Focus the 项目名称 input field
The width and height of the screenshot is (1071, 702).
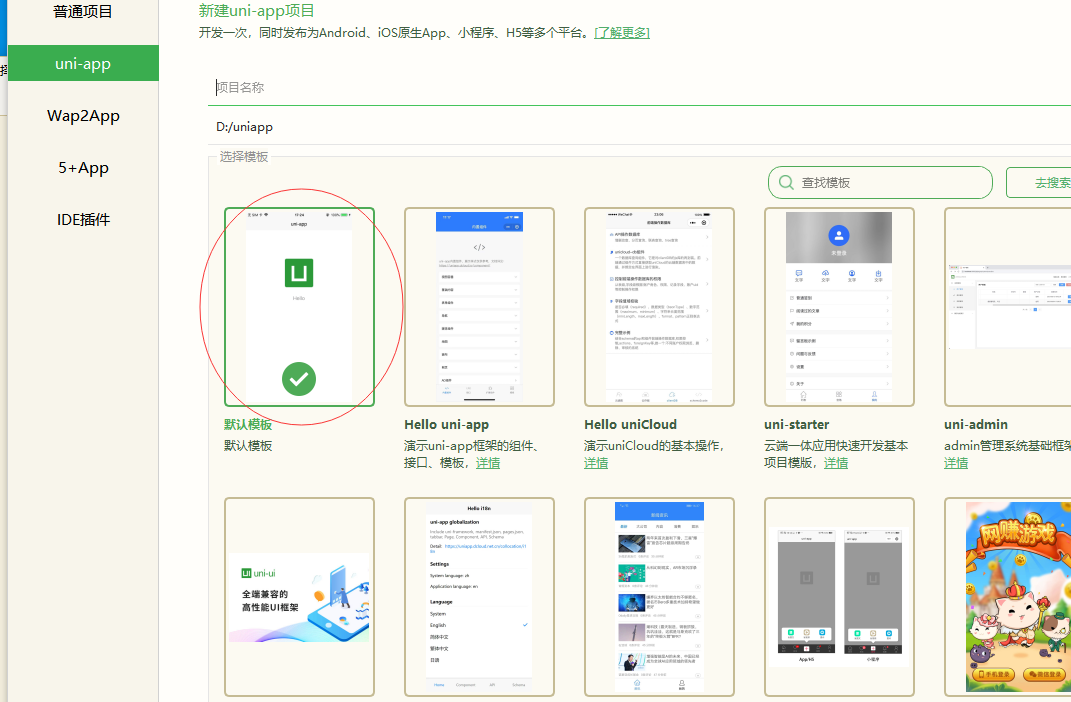(639, 87)
